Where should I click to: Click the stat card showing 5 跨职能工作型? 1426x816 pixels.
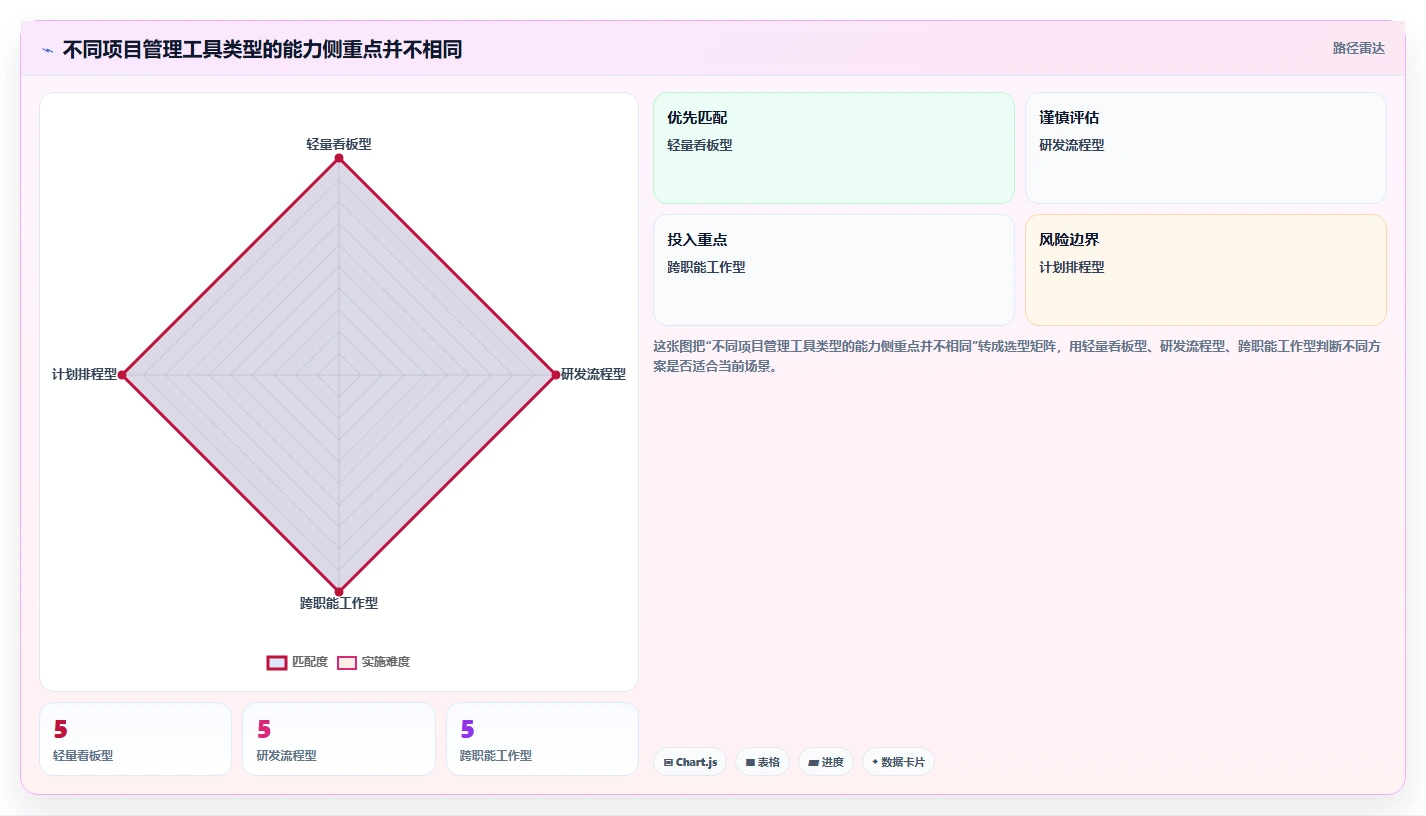pos(542,739)
